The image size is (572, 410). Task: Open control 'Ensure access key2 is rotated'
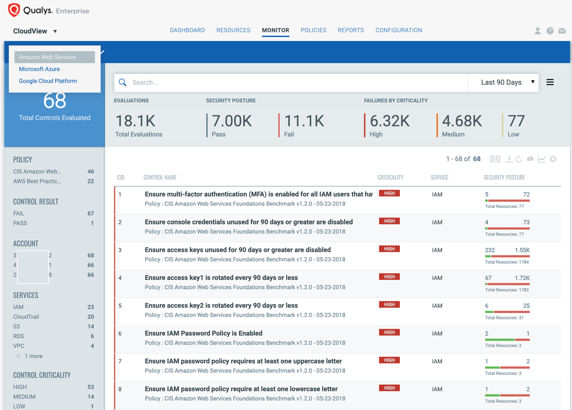point(221,305)
